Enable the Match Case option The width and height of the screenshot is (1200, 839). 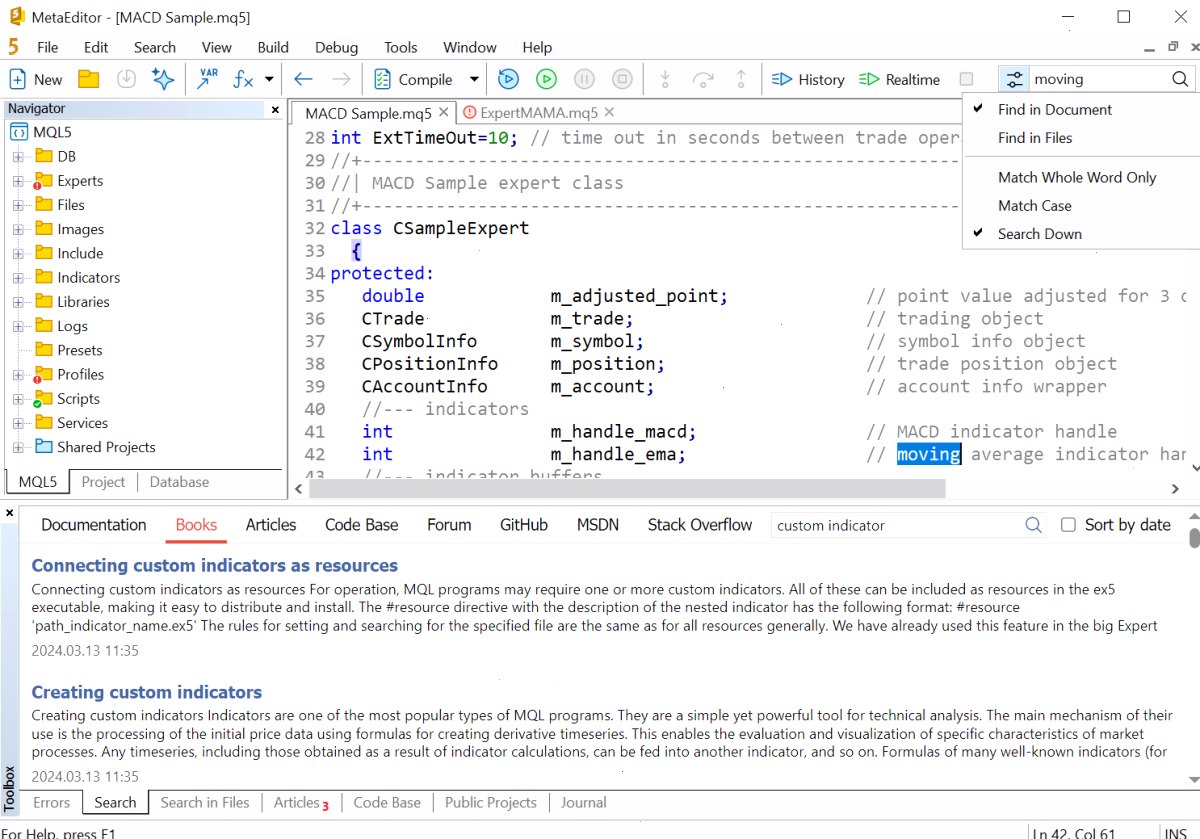pos(1034,206)
